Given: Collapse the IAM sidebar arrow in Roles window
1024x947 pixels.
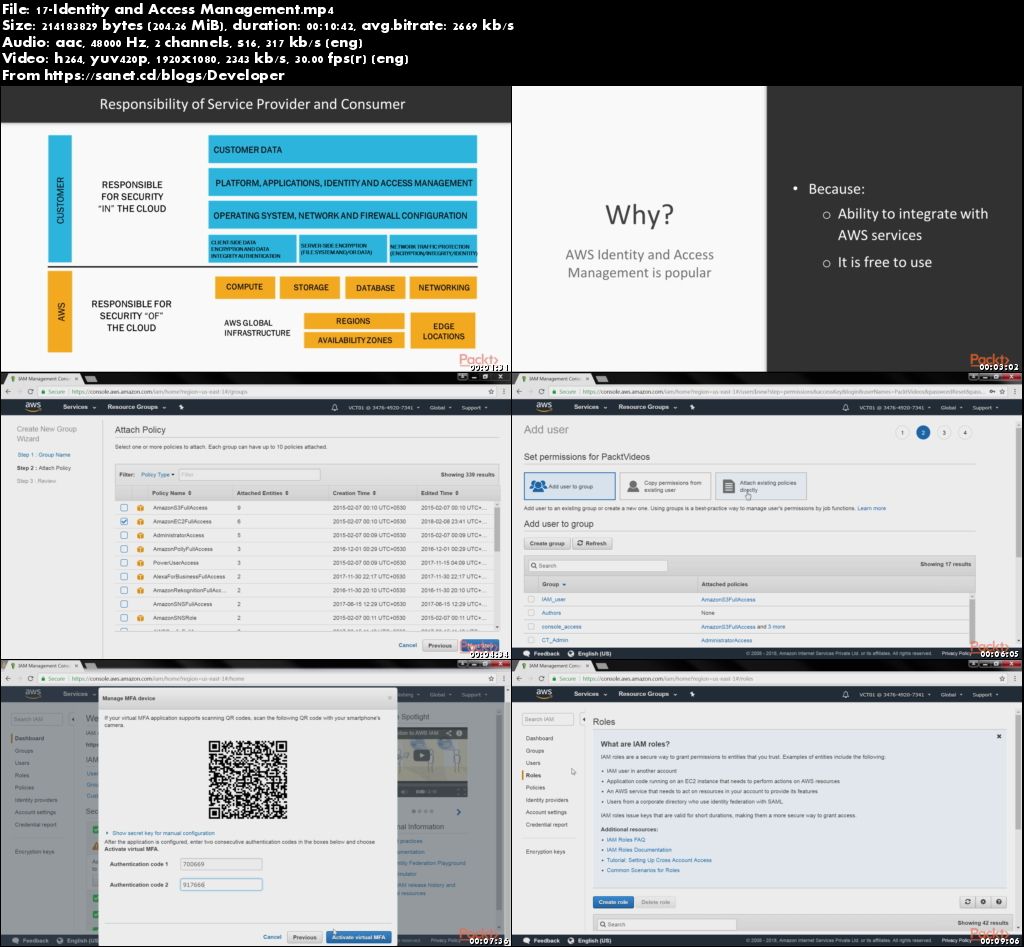Looking at the screenshot, I should coord(583,719).
